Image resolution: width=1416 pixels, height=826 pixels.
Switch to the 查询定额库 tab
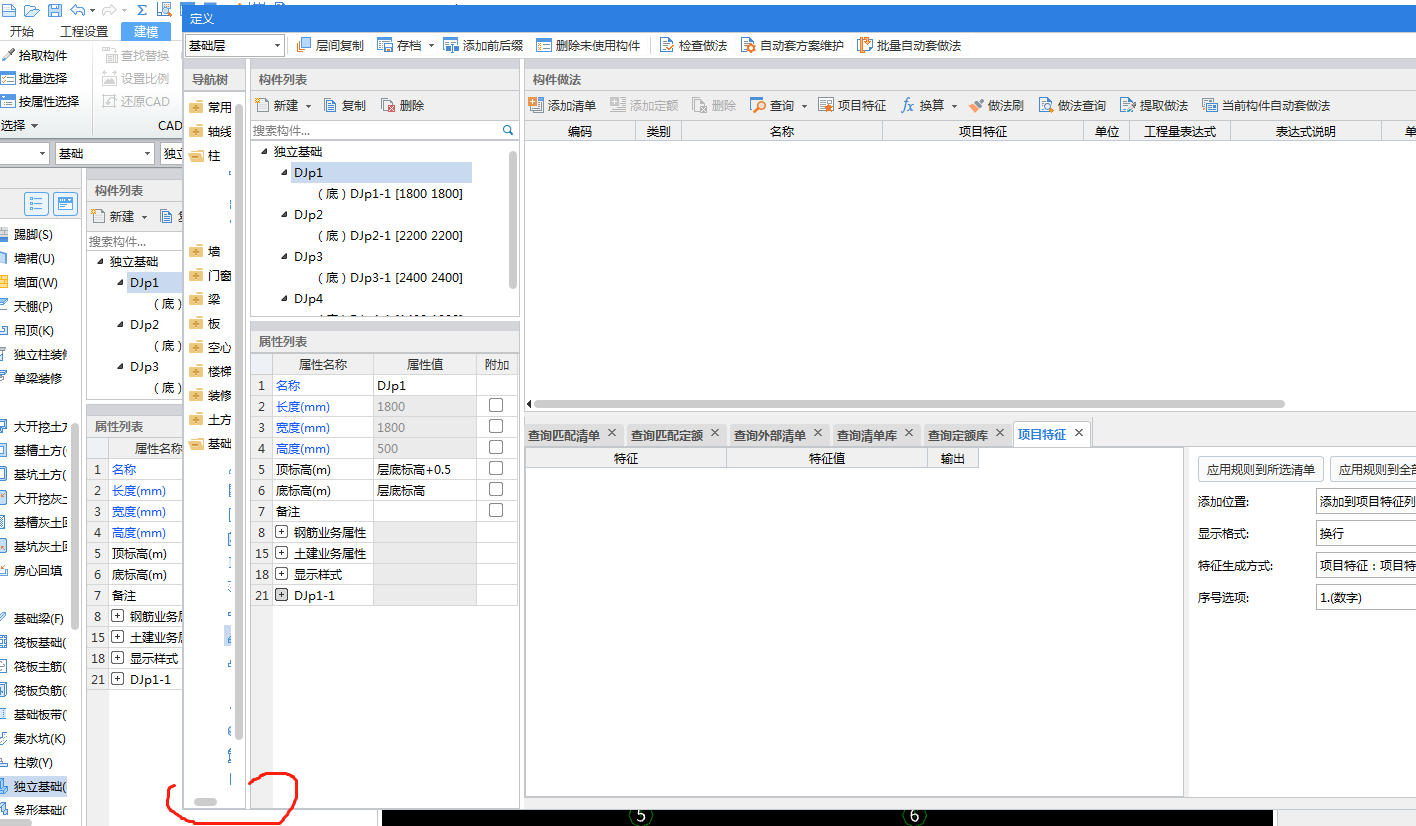coord(958,435)
